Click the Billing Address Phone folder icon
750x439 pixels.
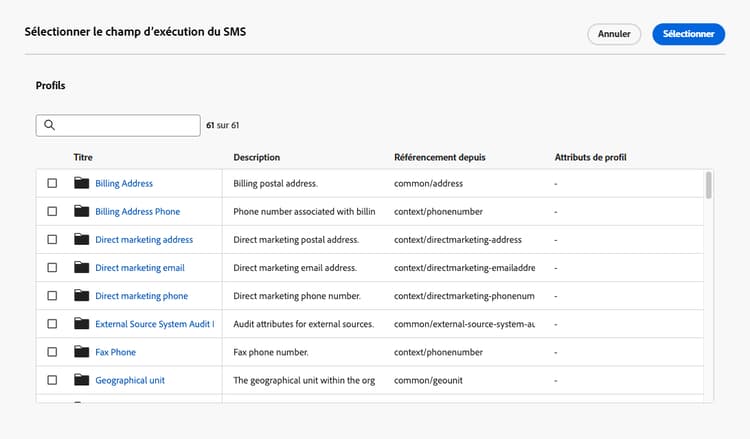pyautogui.click(x=81, y=211)
